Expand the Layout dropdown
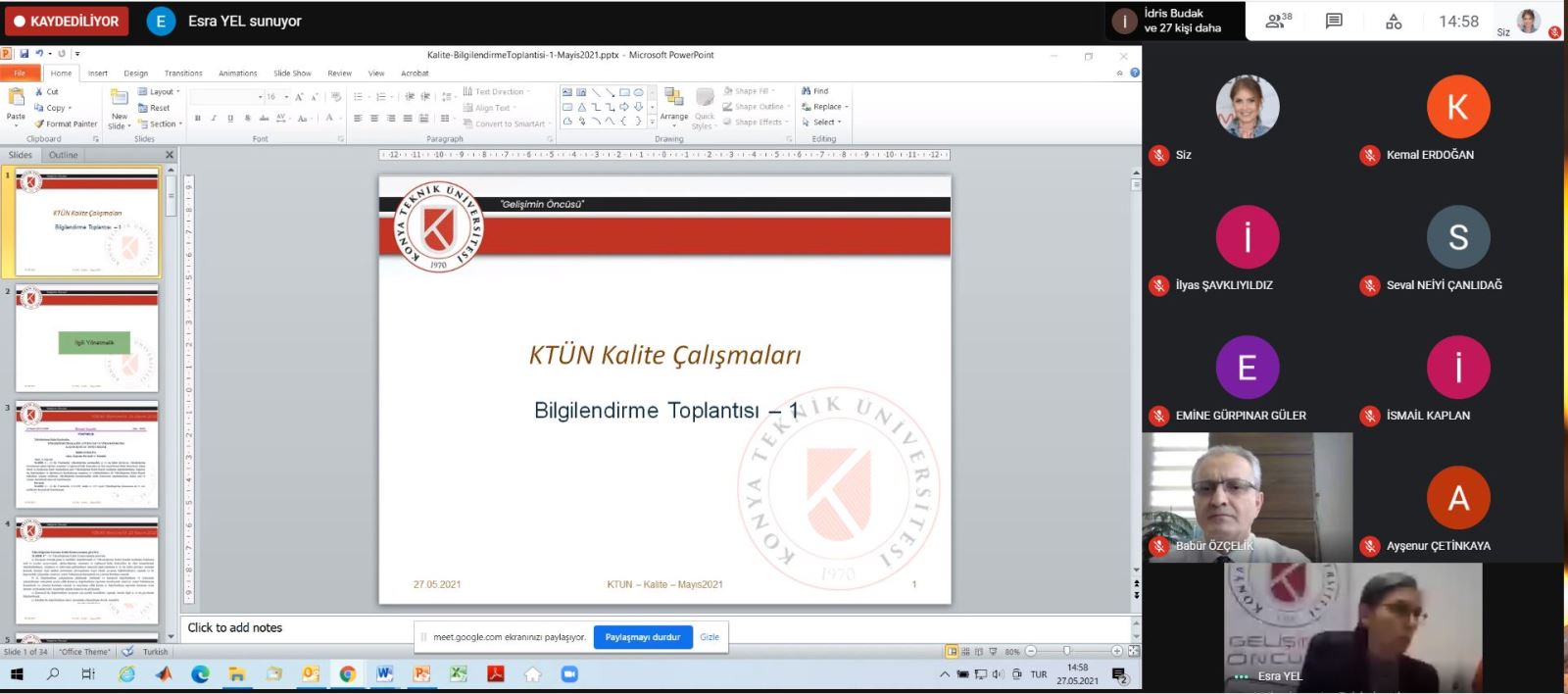The image size is (1568, 694). click(164, 92)
